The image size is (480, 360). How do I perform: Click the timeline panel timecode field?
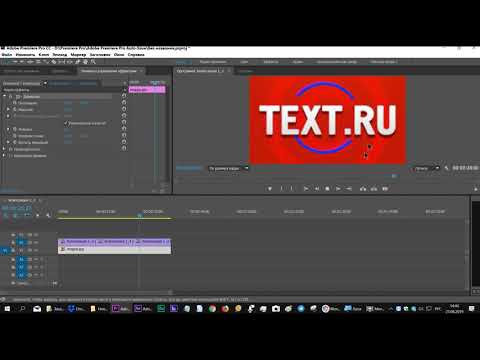point(17,208)
